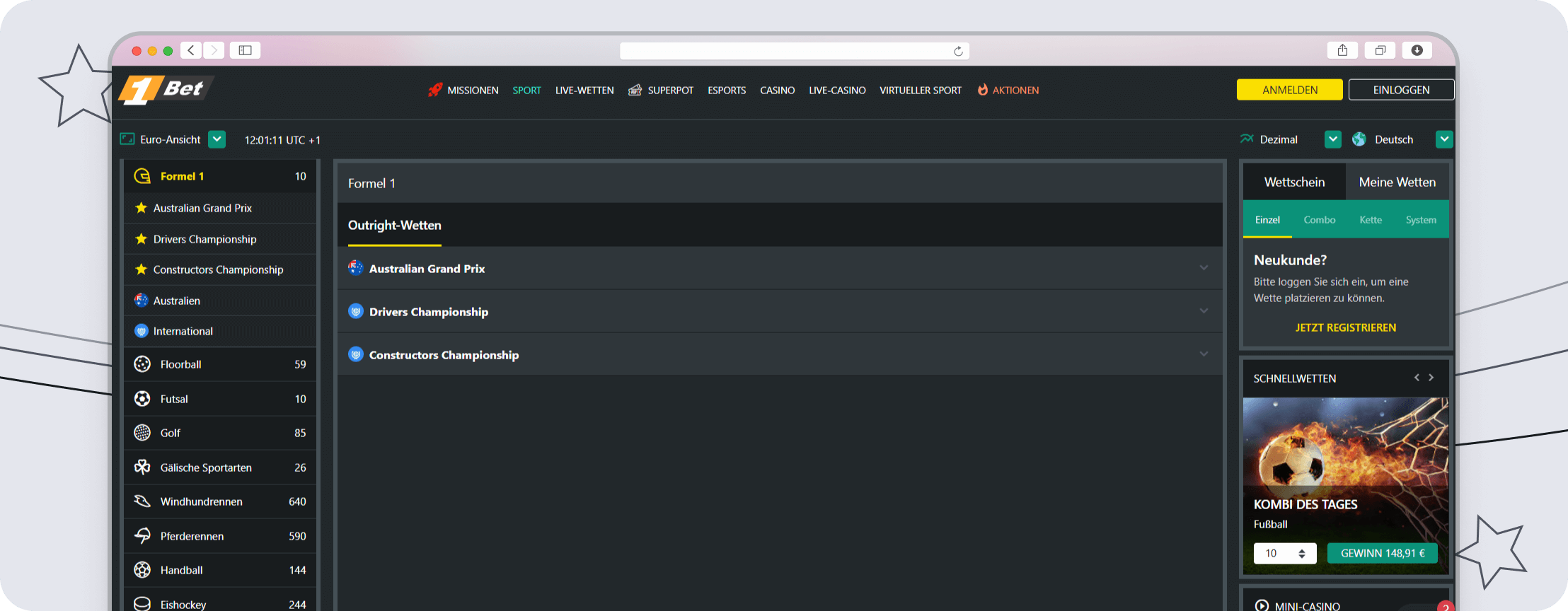Select the System bet type tab
Screen dimensions: 1568x611
click(x=1421, y=220)
